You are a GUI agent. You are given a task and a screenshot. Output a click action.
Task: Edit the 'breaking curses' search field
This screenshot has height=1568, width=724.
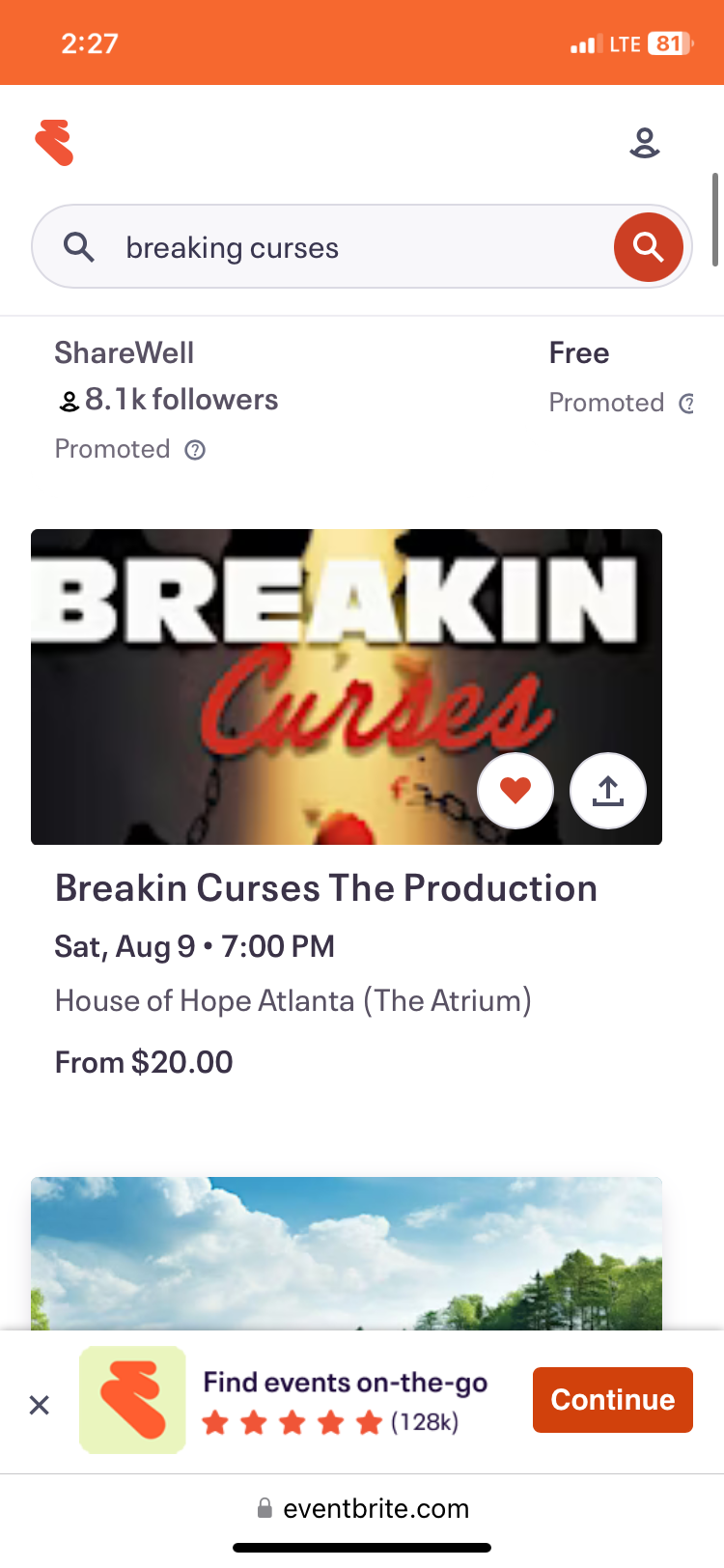coord(348,248)
